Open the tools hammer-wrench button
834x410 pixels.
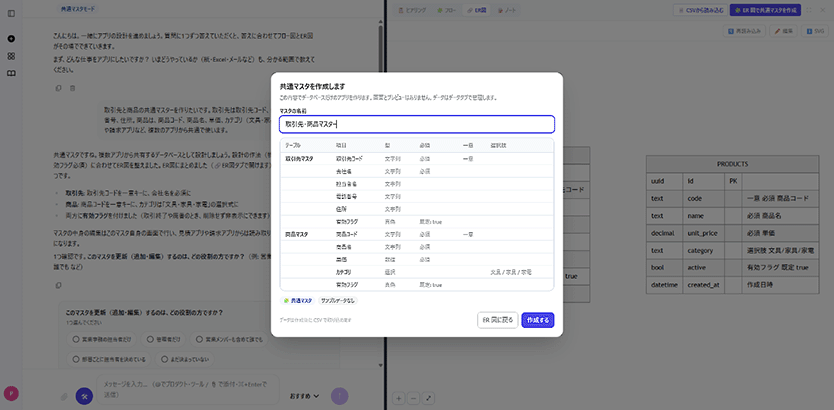click(x=85, y=396)
